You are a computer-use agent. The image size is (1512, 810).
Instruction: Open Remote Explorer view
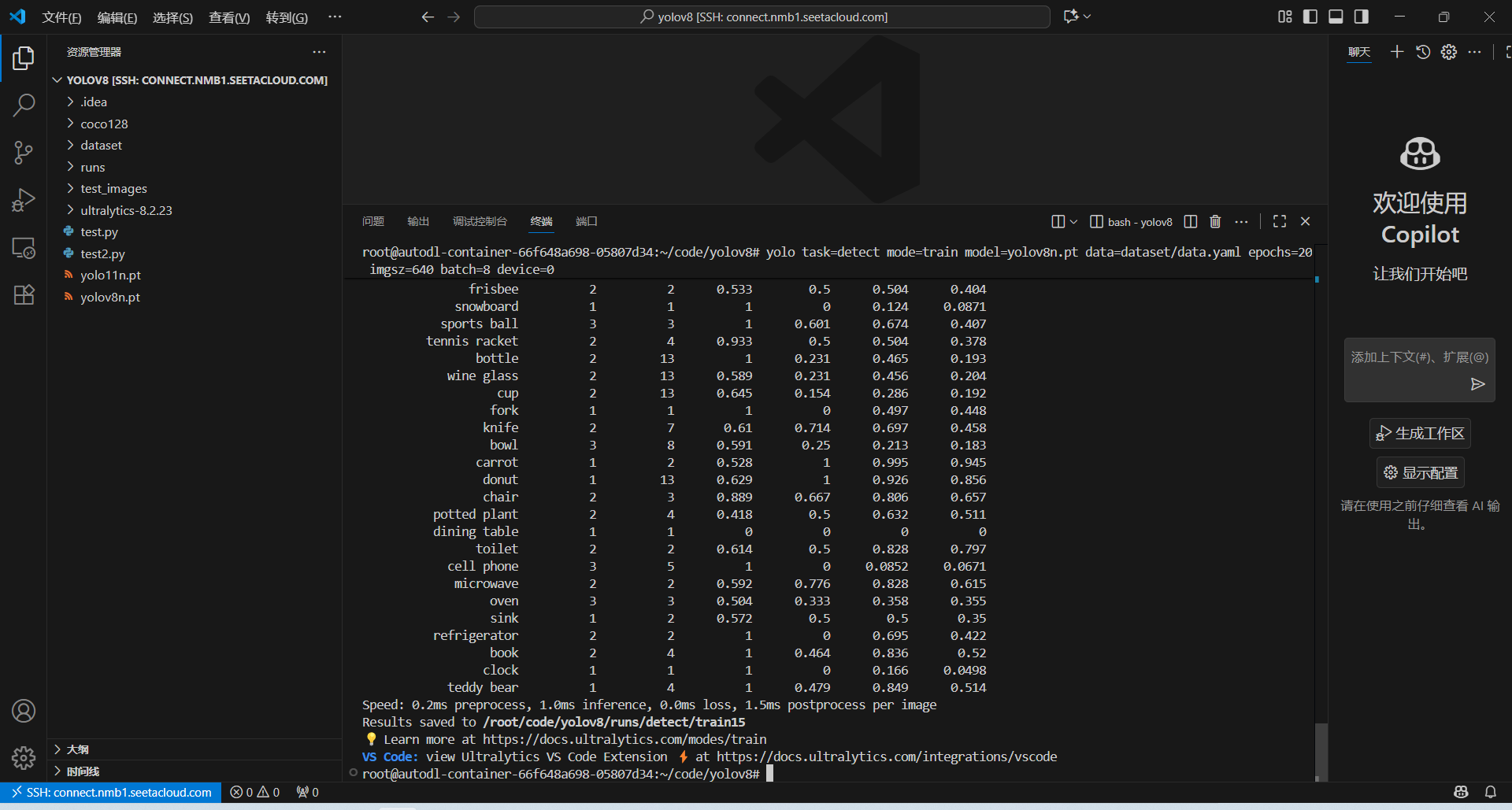pyautogui.click(x=24, y=248)
